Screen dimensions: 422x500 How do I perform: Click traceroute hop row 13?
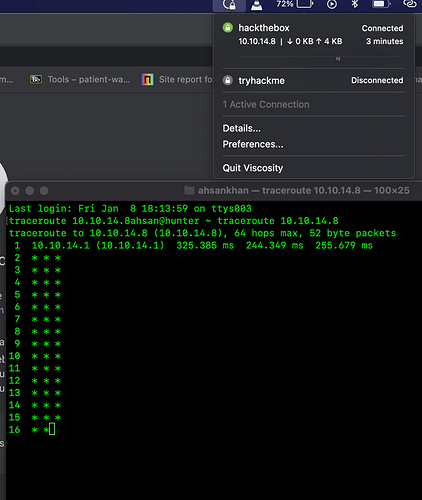(x=35, y=393)
